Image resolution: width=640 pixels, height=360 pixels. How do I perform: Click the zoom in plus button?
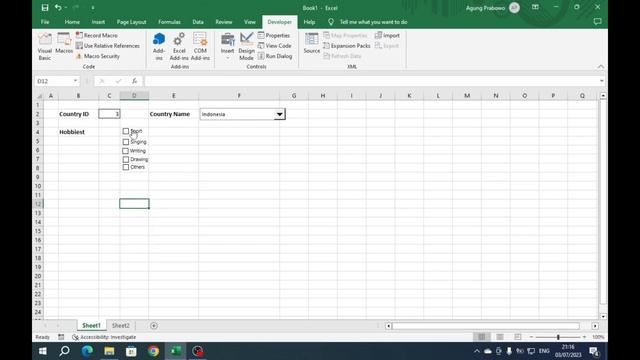click(584, 337)
